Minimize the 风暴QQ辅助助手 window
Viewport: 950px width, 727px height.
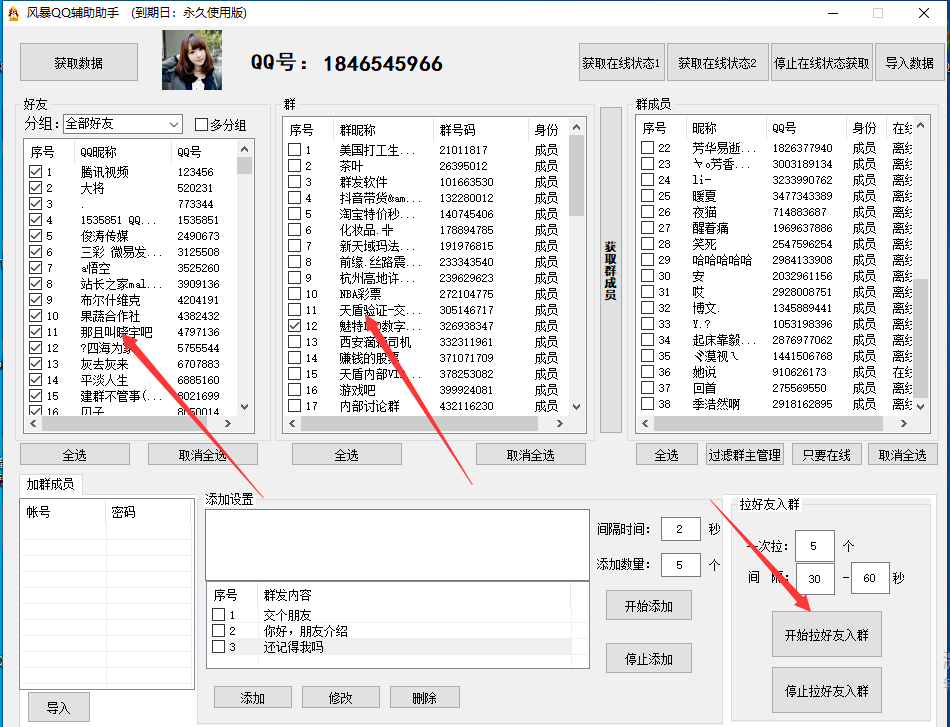pyautogui.click(x=833, y=13)
